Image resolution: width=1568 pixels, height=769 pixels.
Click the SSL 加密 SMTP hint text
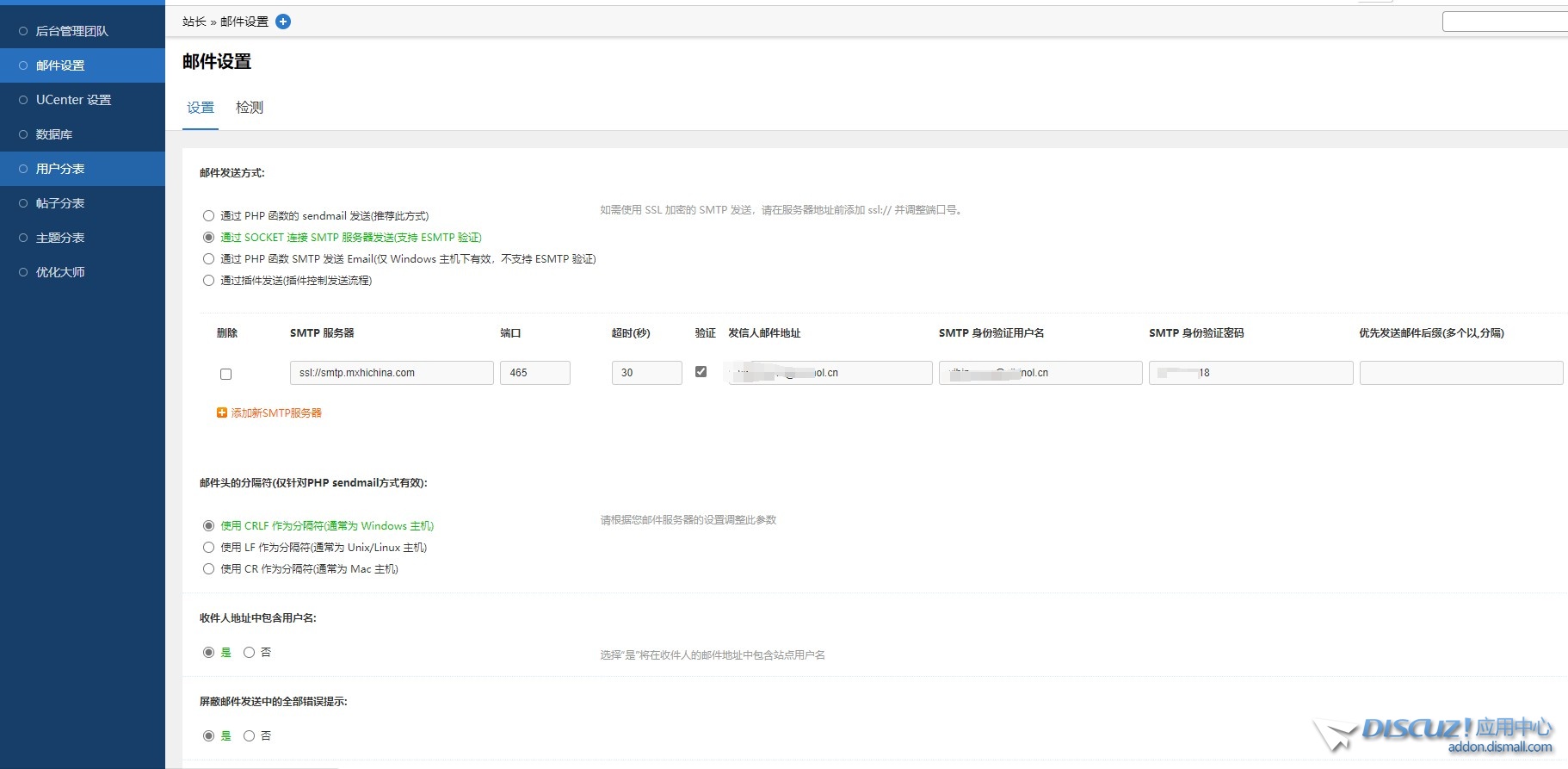click(x=781, y=210)
